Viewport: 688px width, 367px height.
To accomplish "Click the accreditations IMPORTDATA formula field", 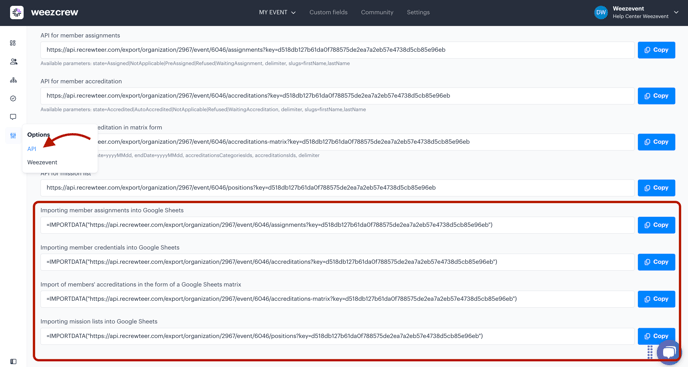I will (337, 262).
